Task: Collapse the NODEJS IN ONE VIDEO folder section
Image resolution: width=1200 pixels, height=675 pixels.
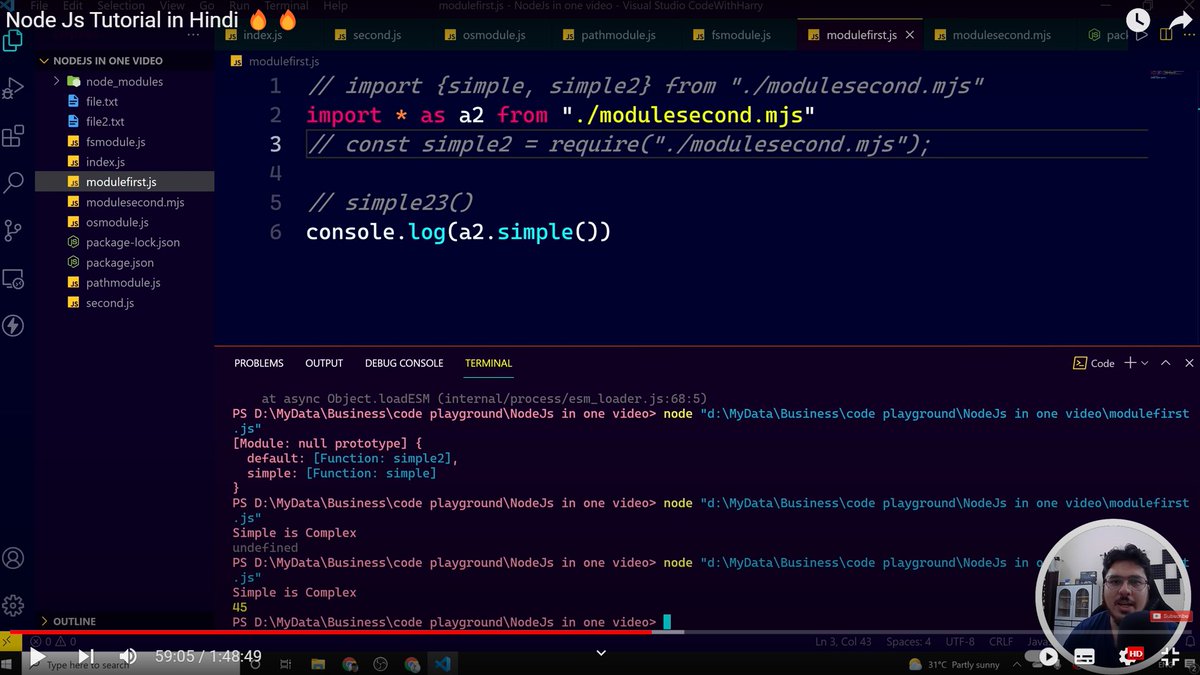Action: (123, 61)
